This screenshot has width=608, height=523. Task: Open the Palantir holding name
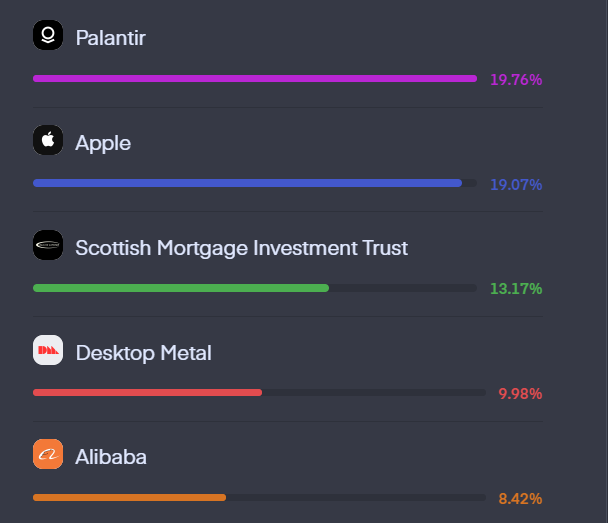111,38
